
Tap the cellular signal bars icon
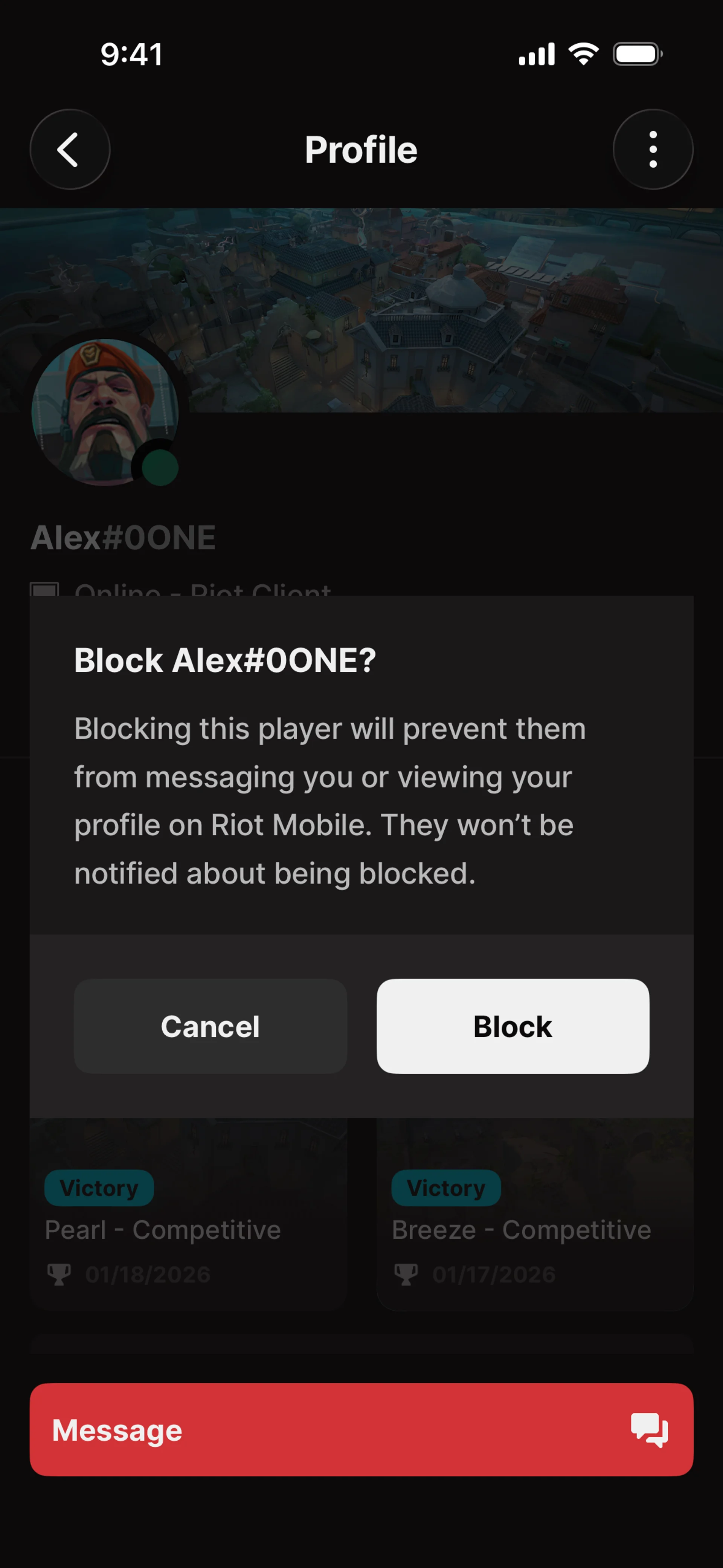(536, 54)
